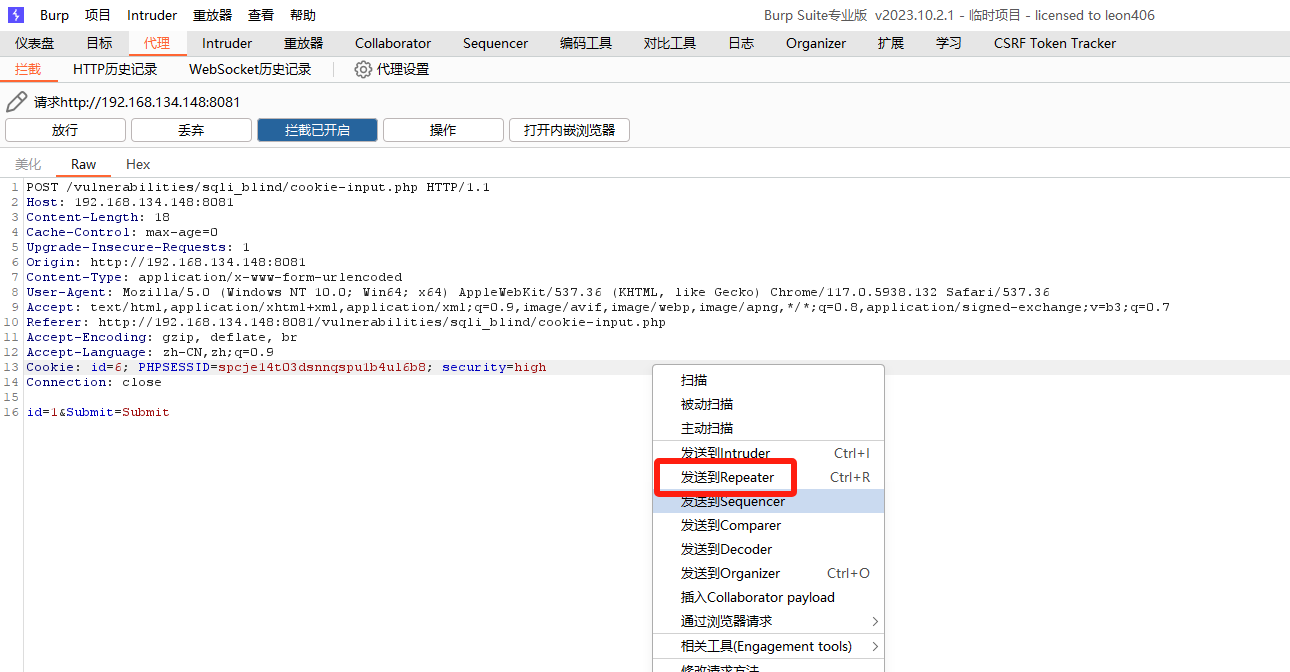The width and height of the screenshot is (1290, 672).
Task: Switch to the 目标 tab
Action: coord(99,43)
